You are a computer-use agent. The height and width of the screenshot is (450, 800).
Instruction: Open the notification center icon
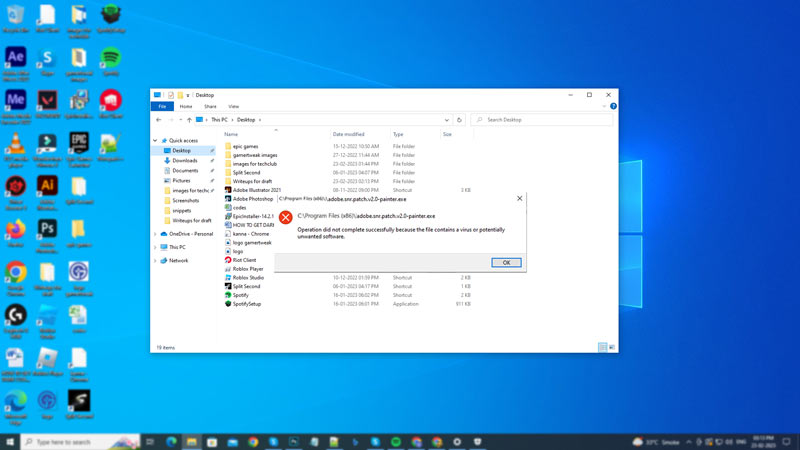click(787, 441)
